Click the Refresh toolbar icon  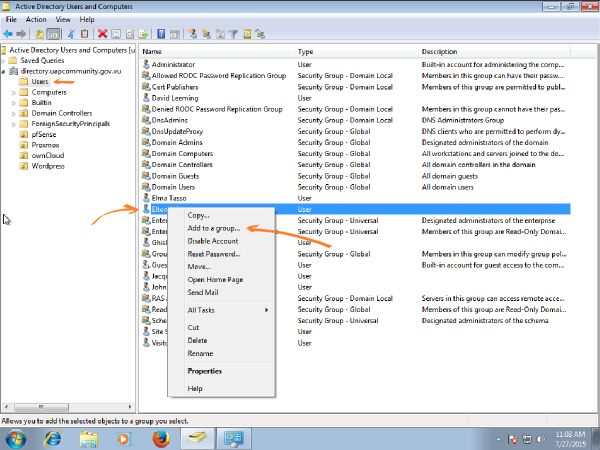tap(130, 34)
